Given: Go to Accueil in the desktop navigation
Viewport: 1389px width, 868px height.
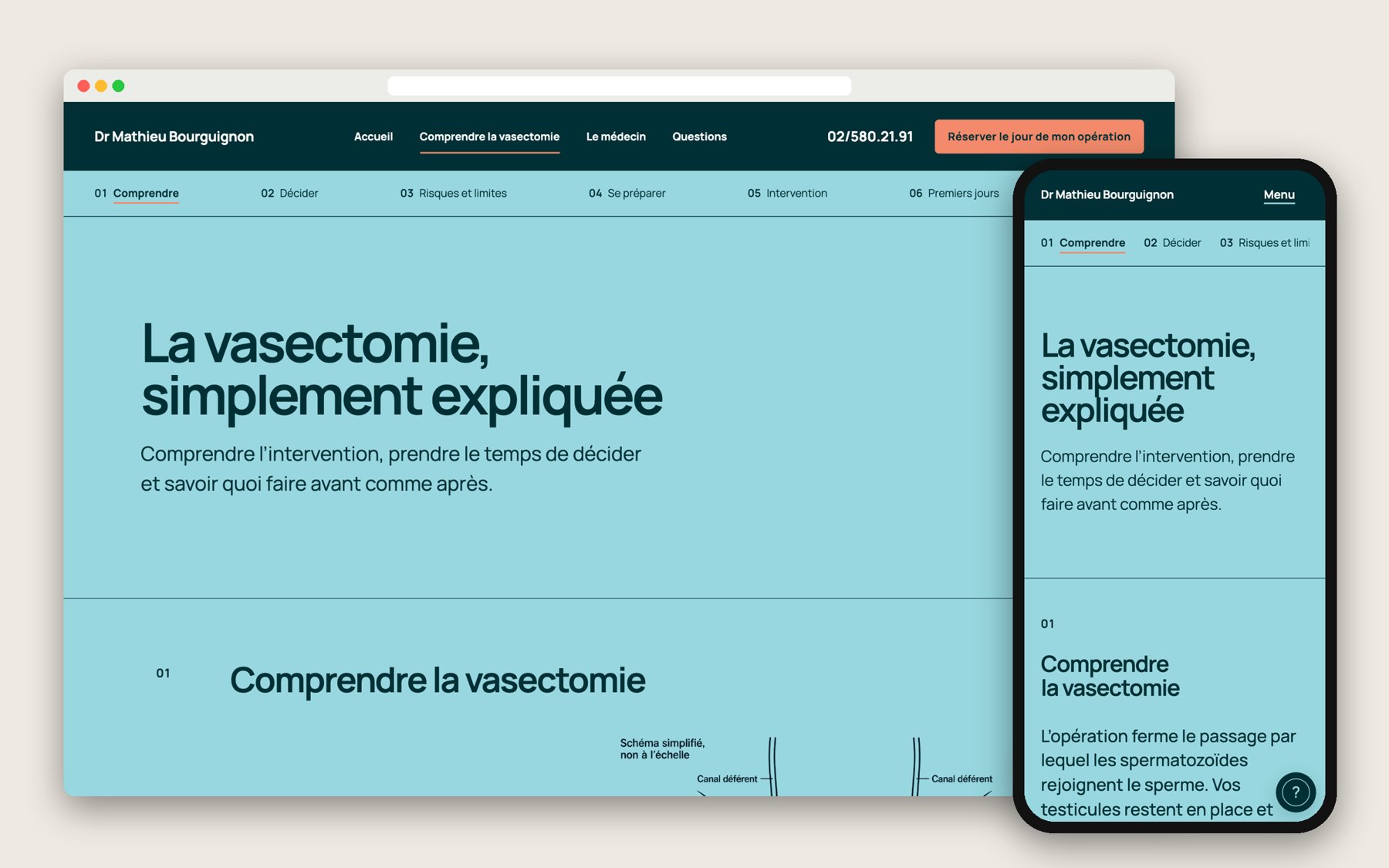Looking at the screenshot, I should click(373, 137).
